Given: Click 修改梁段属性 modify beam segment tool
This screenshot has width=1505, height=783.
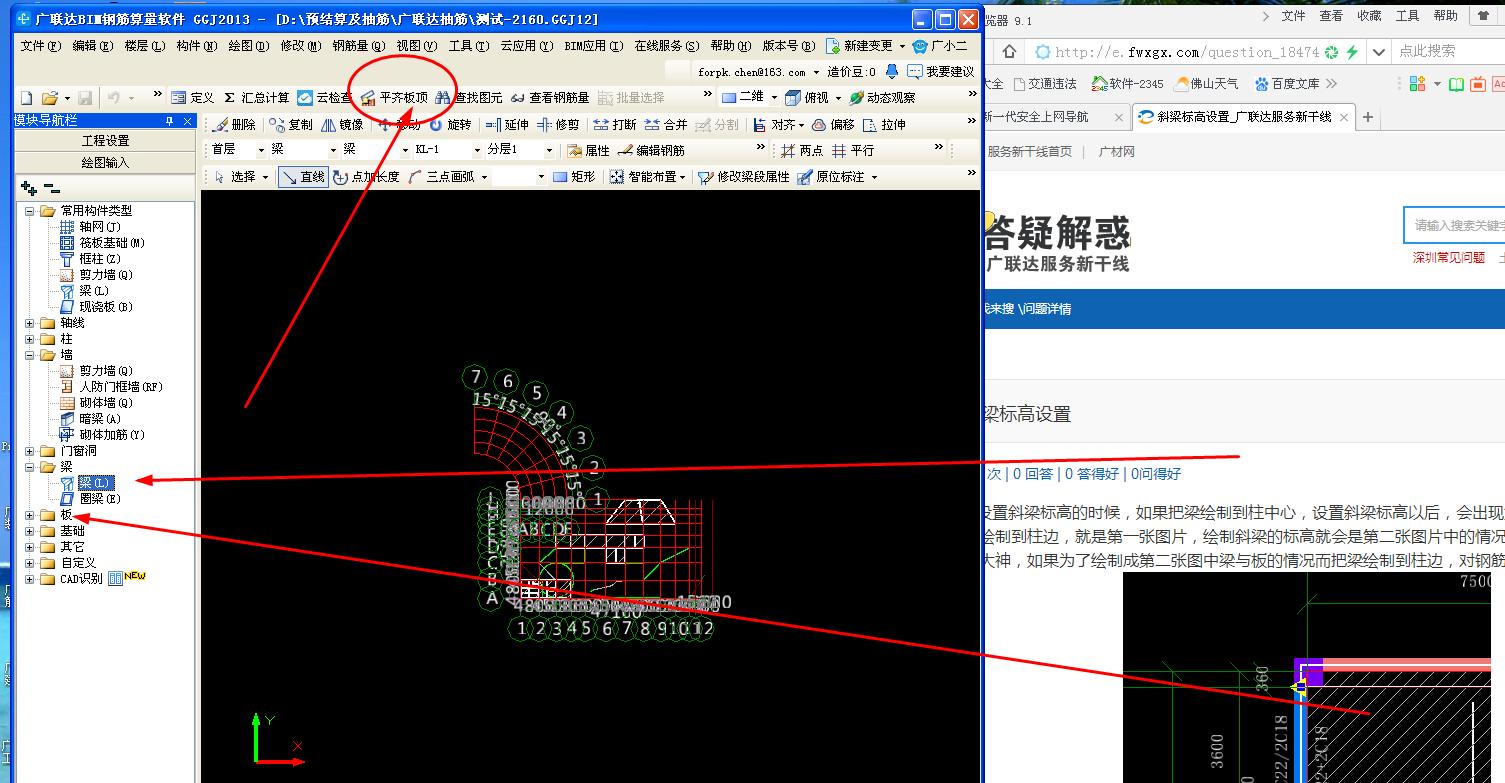Looking at the screenshot, I should 744,177.
